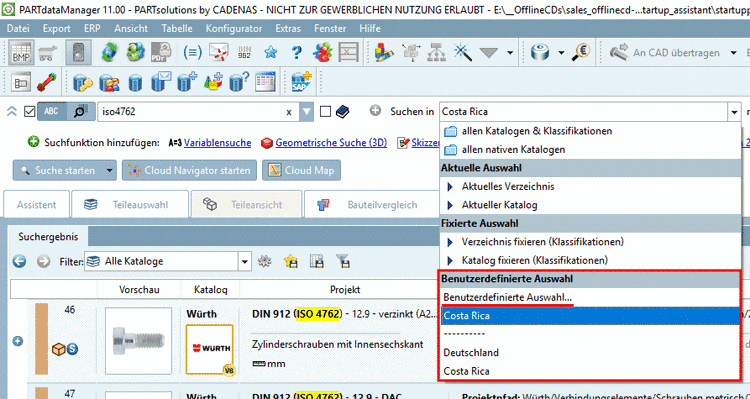The height and width of the screenshot is (399, 750).
Task: Switch to the Teileauswahl tab
Action: click(x=130, y=204)
